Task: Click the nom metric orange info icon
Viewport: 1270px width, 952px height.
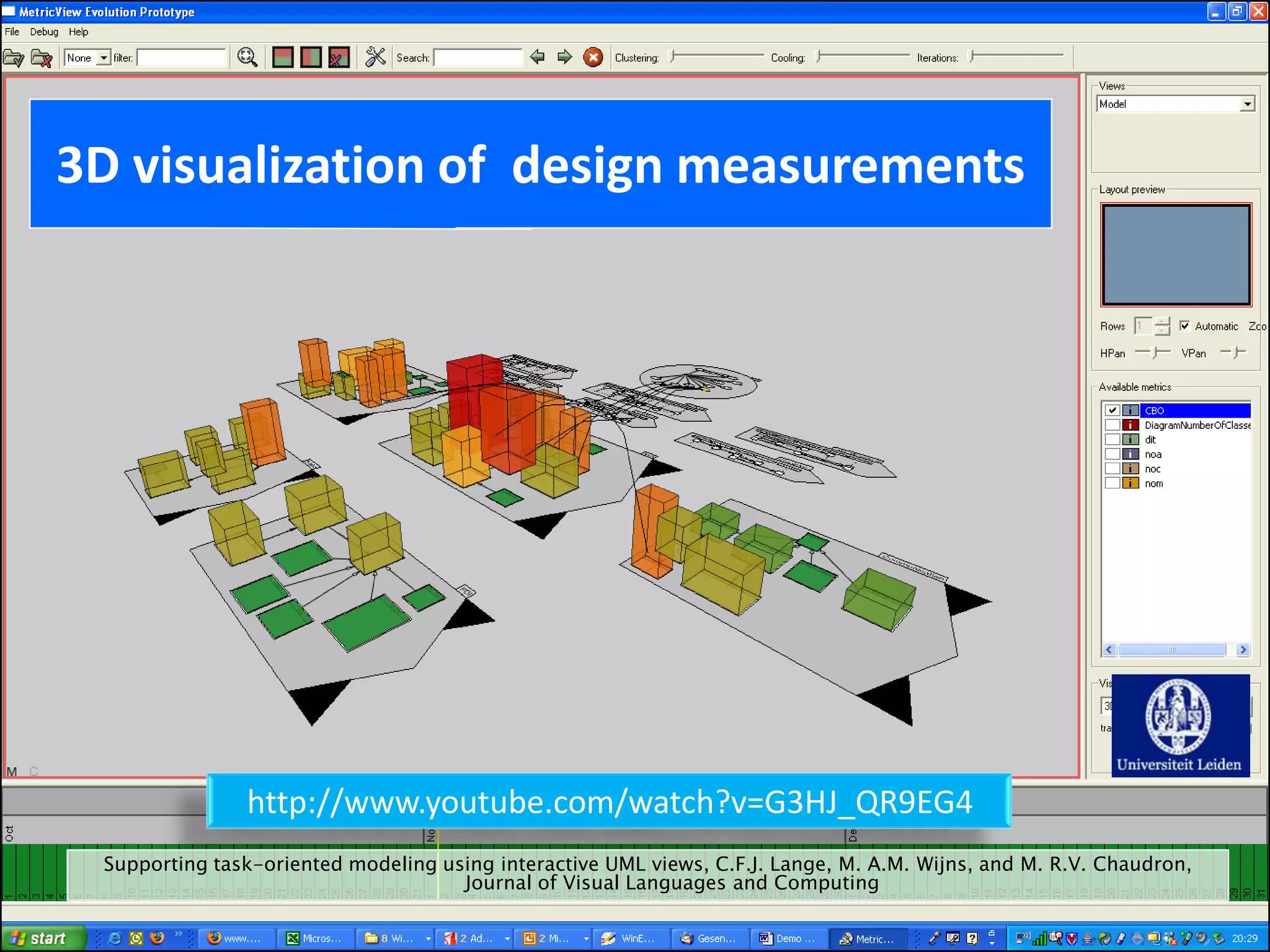Action: [x=1130, y=483]
